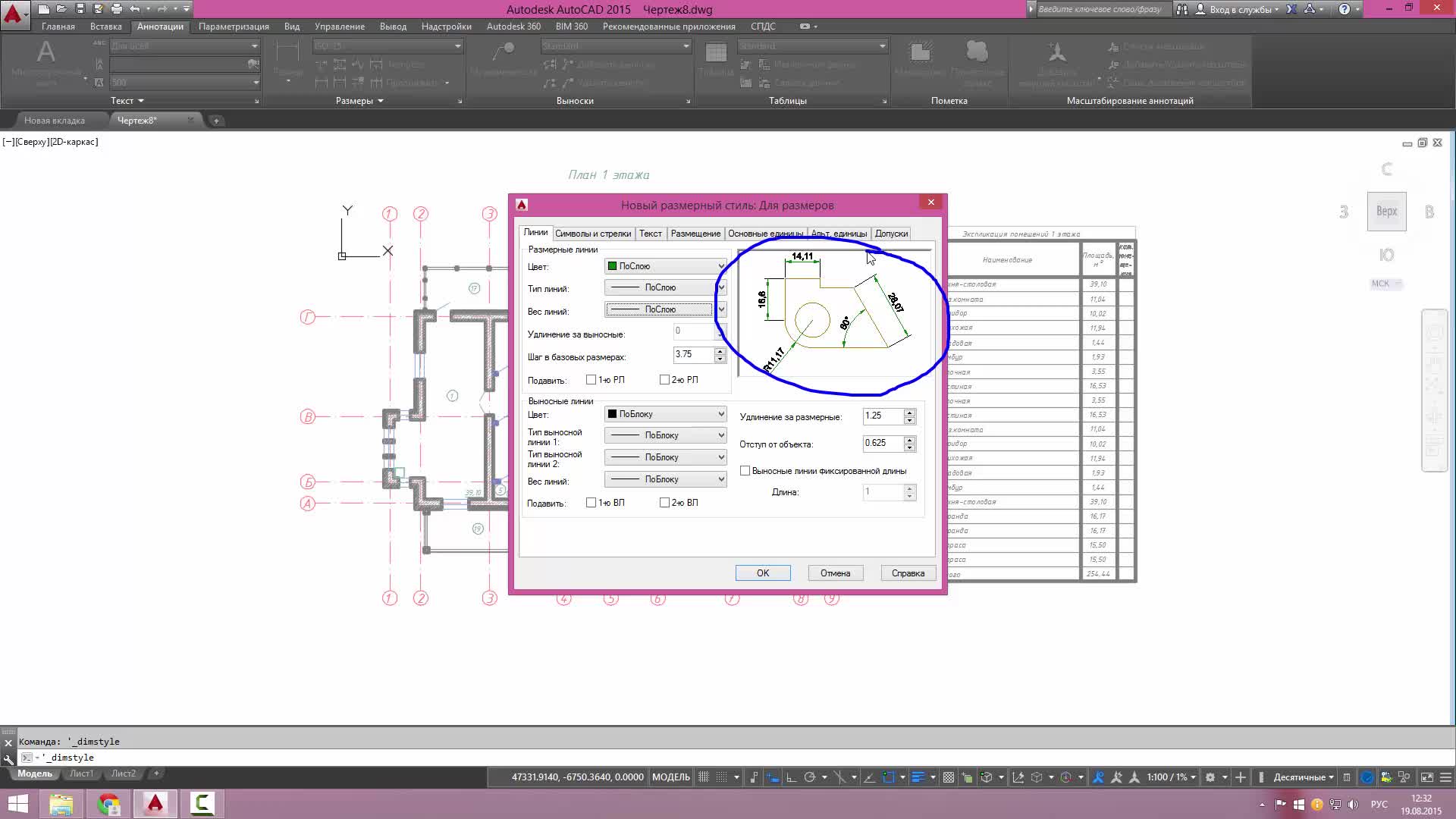Click the Windows Start button
The height and width of the screenshot is (819, 1456).
tap(18, 804)
